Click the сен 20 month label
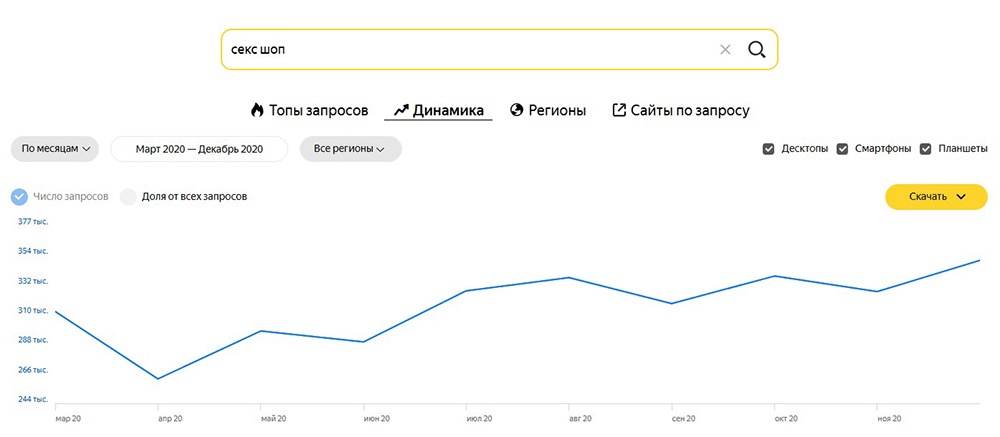 (x=684, y=419)
